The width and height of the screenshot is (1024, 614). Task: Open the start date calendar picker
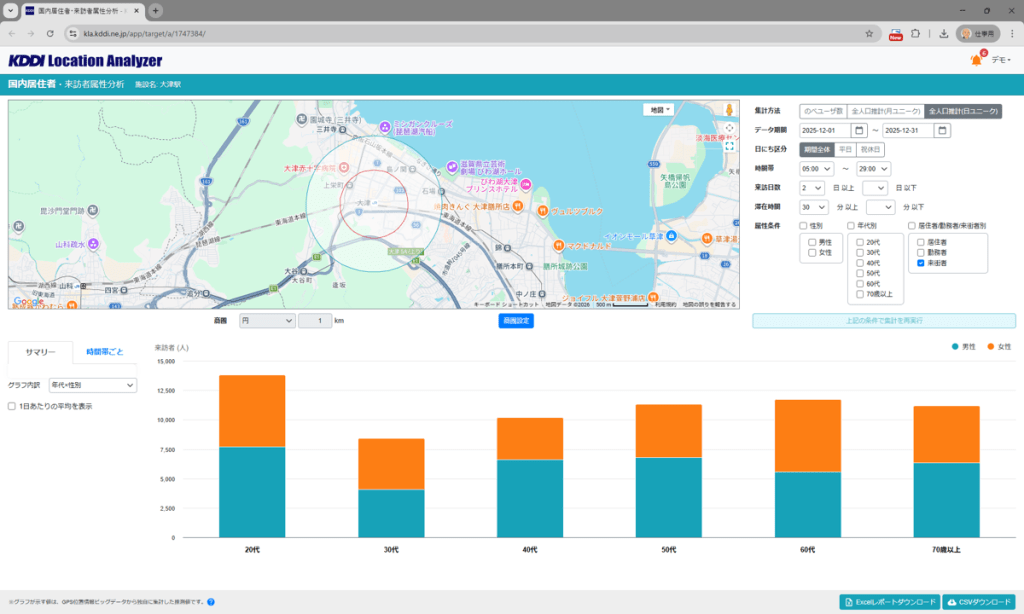click(859, 130)
